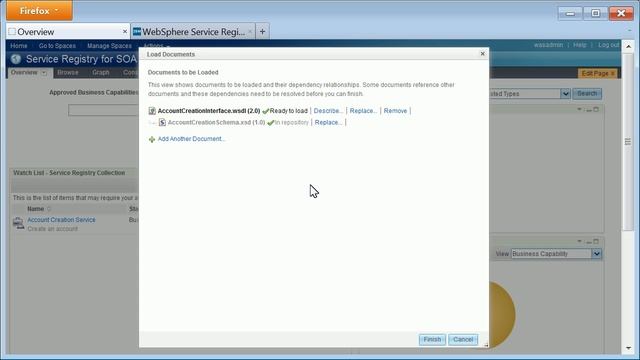This screenshot has height=360, width=640.
Task: Switch to WebSphere Service Registry tab
Action: [193, 31]
